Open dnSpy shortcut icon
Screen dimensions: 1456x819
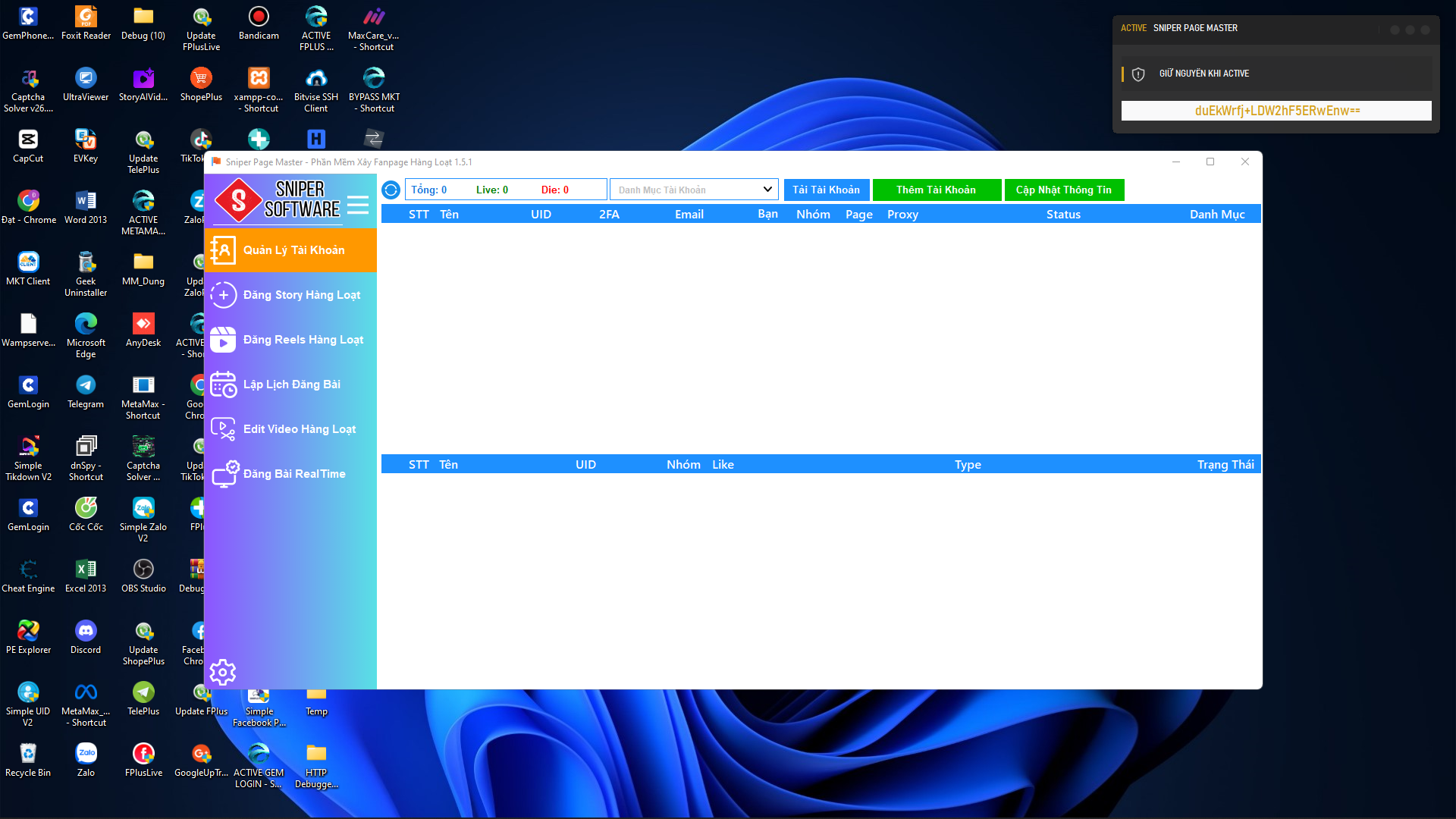point(86,460)
